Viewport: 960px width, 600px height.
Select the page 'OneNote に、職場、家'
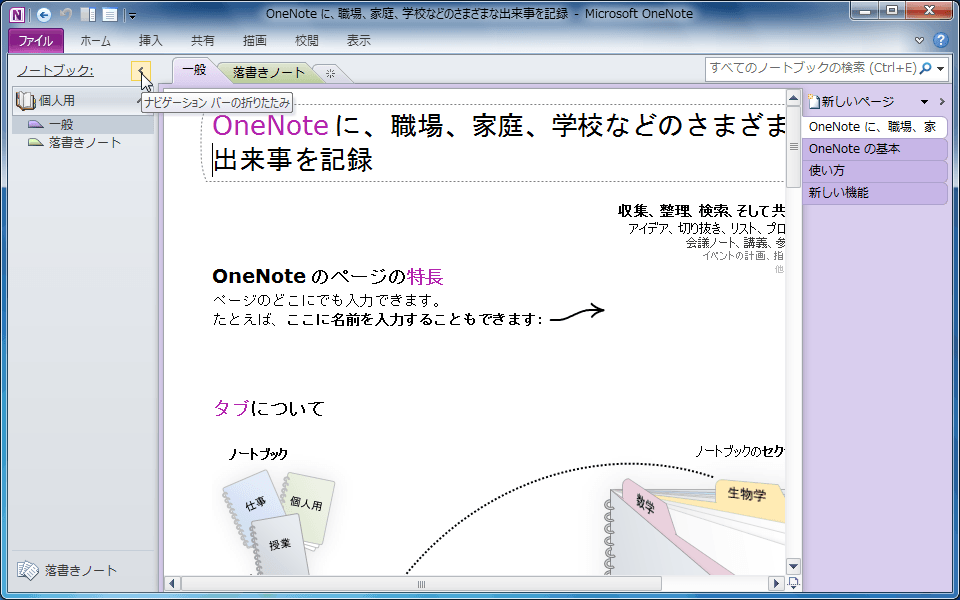pos(874,127)
